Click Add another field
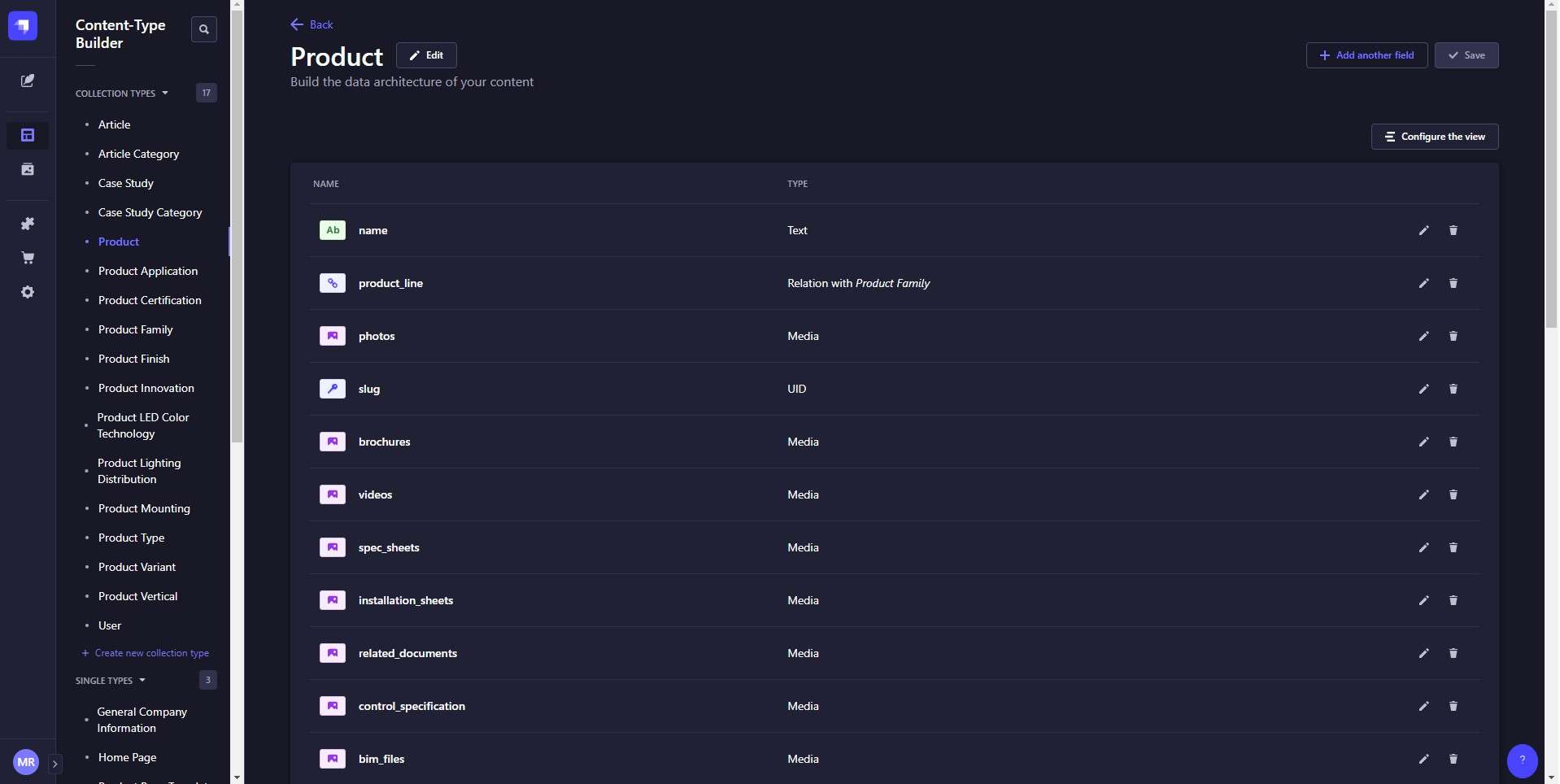Image resolution: width=1560 pixels, height=784 pixels. pos(1366,55)
